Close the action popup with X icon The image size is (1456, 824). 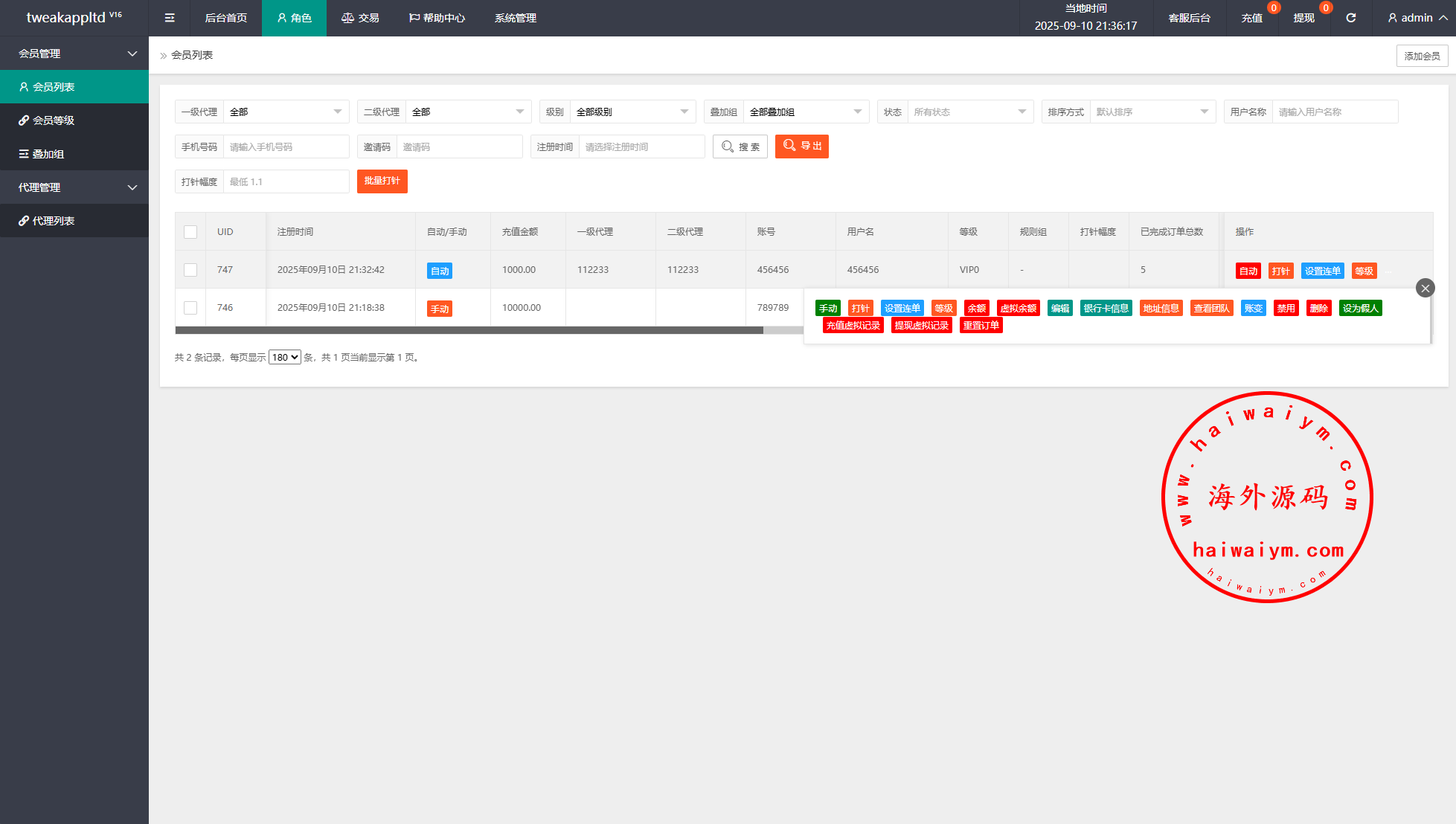(x=1425, y=288)
